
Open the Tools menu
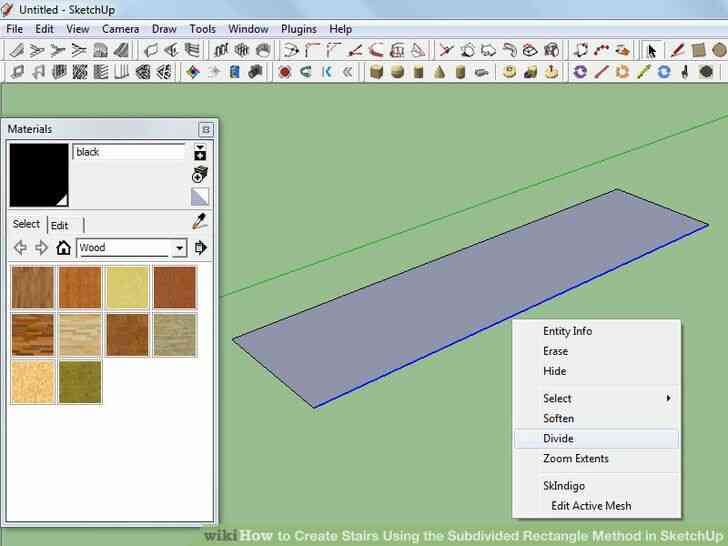[202, 29]
